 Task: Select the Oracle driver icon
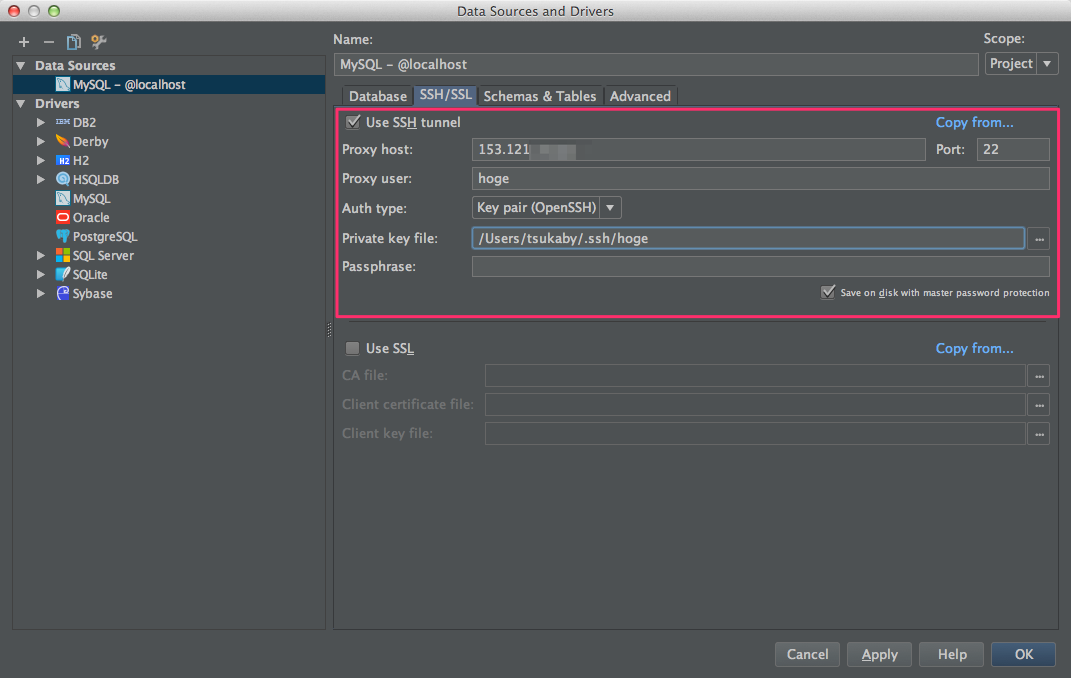tap(63, 217)
